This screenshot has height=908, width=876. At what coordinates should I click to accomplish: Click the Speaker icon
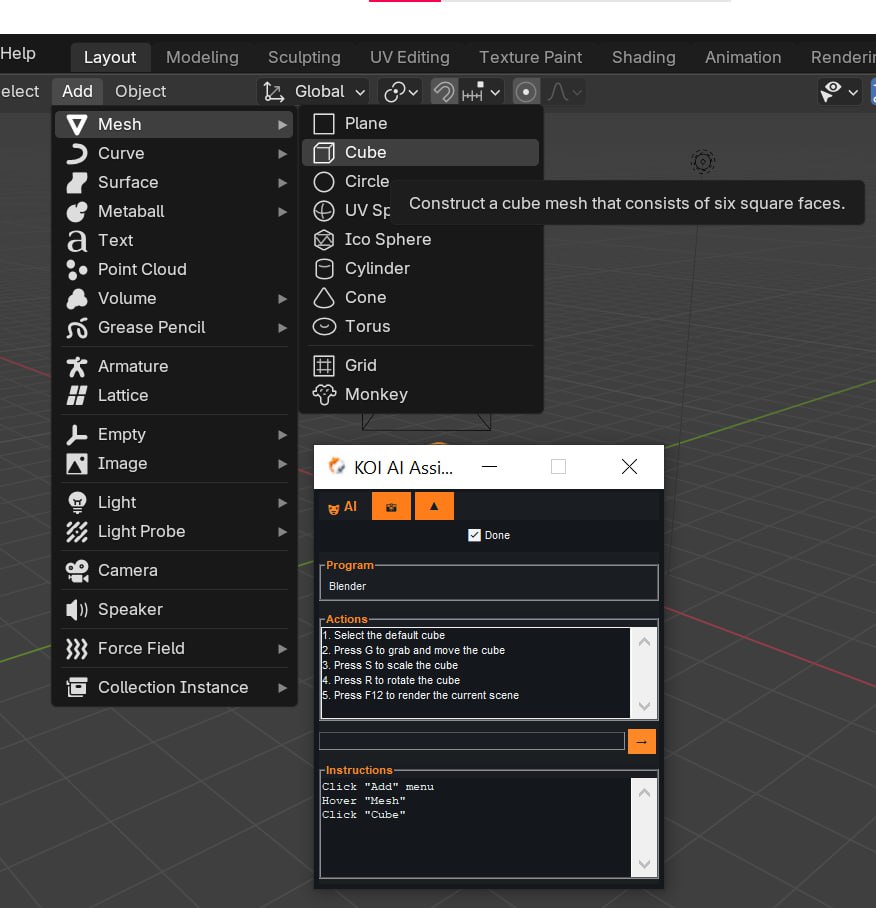(76, 609)
